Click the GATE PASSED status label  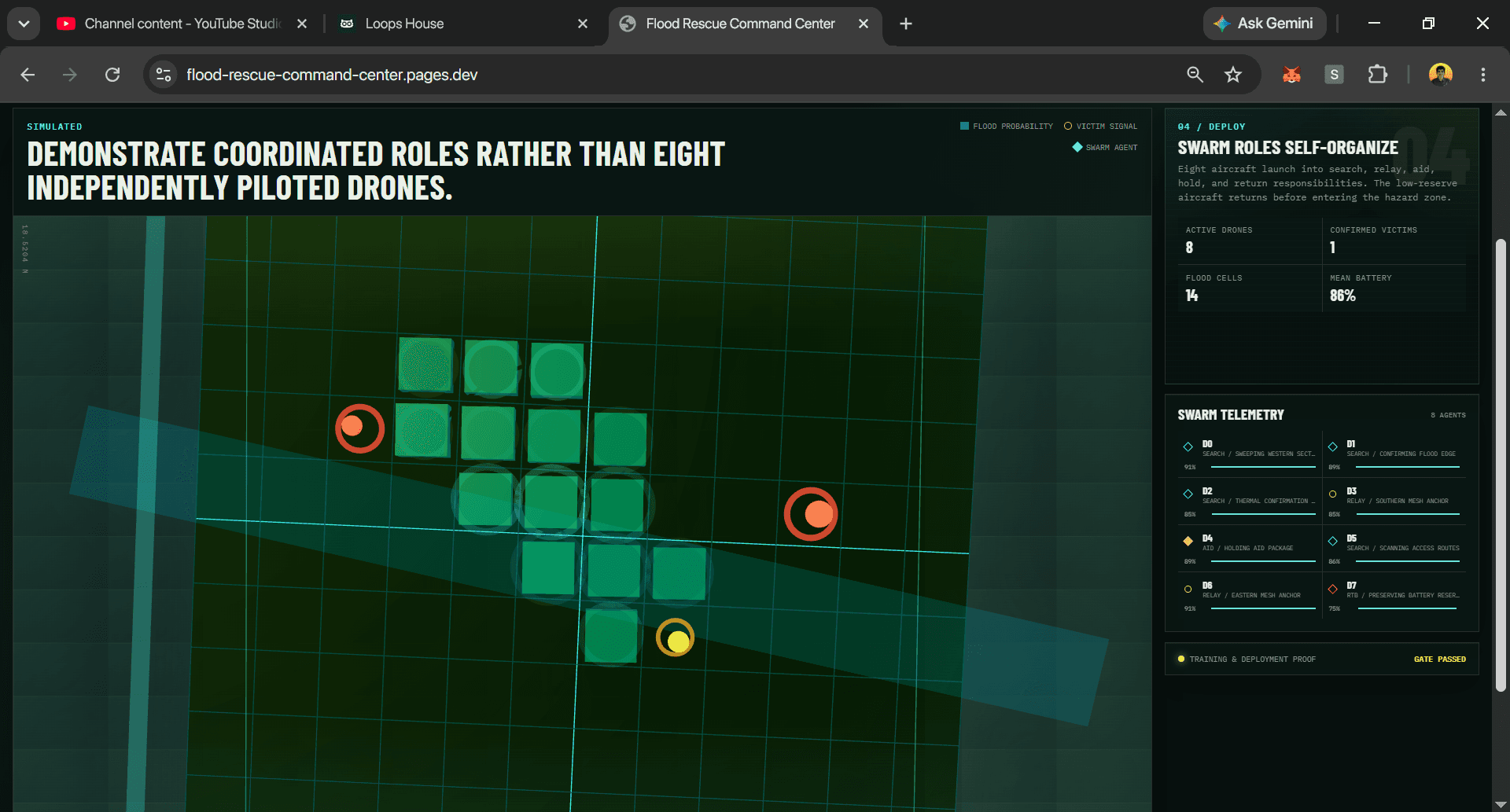coord(1439,660)
